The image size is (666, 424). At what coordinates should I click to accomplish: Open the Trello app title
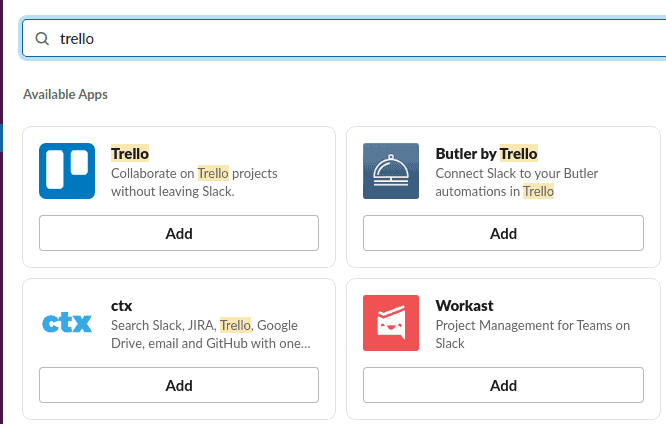point(130,153)
